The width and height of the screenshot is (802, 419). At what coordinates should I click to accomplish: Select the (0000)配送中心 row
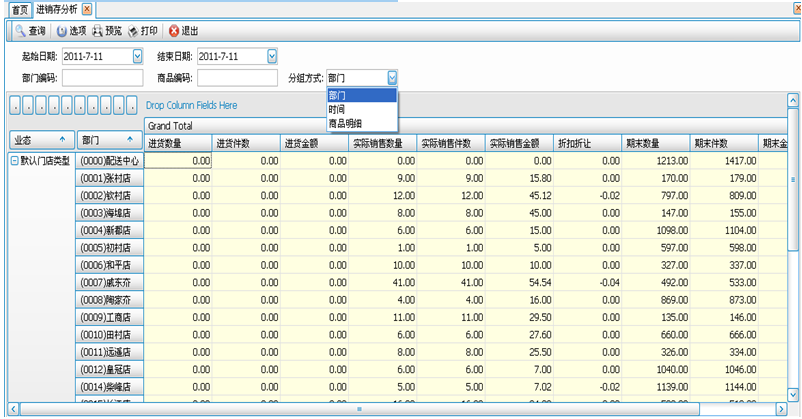point(109,161)
